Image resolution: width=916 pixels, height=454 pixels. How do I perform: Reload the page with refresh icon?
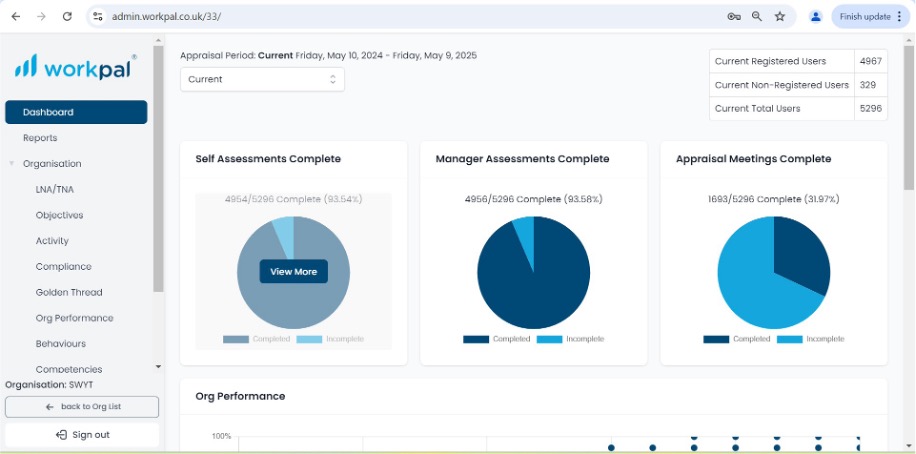67,16
